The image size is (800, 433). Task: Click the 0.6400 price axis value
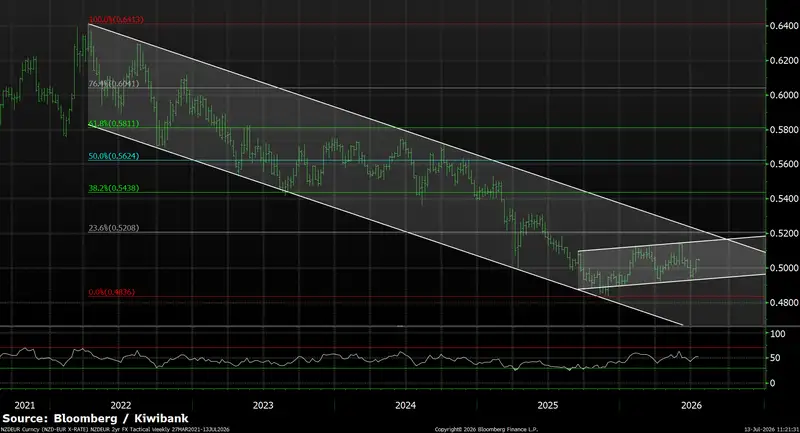(x=784, y=26)
